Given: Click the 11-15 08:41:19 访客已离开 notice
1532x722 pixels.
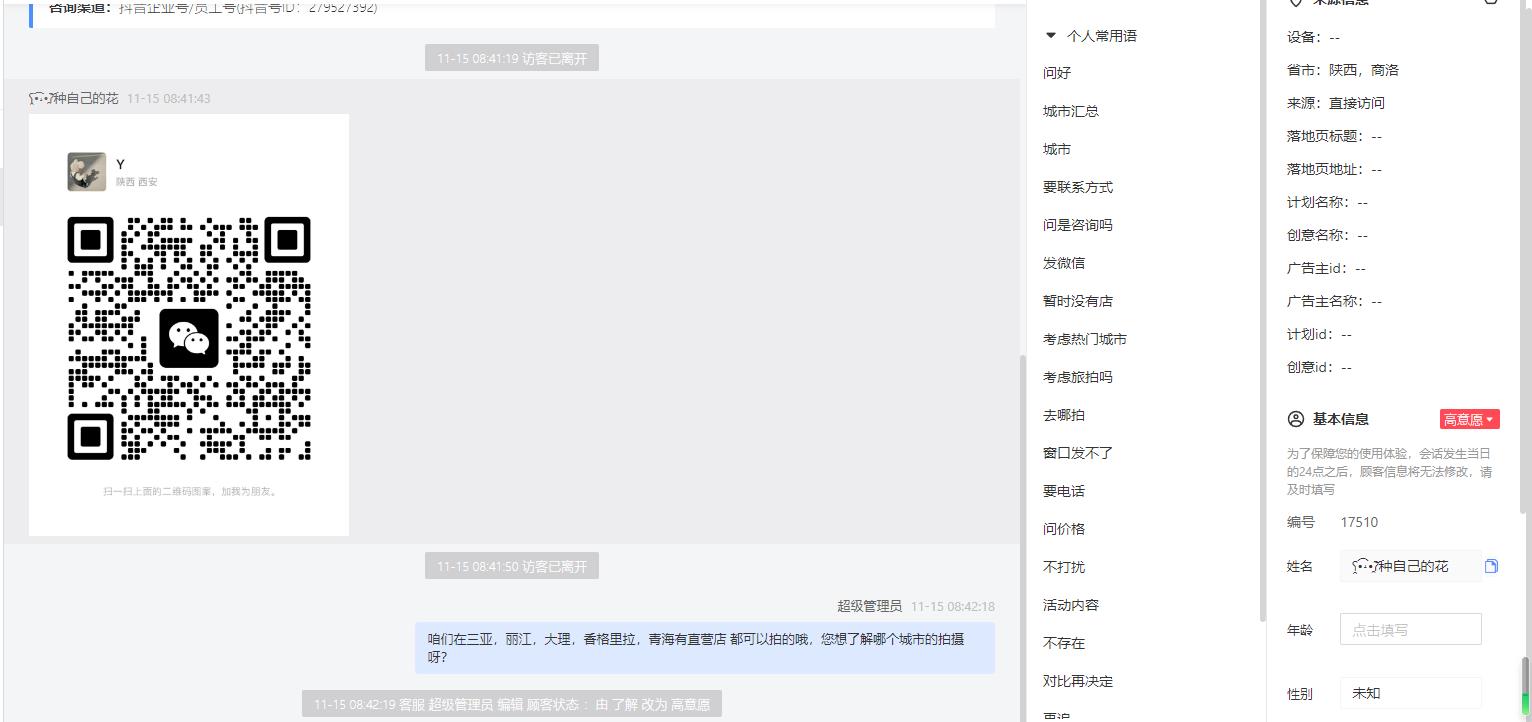Looking at the screenshot, I should click(512, 58).
